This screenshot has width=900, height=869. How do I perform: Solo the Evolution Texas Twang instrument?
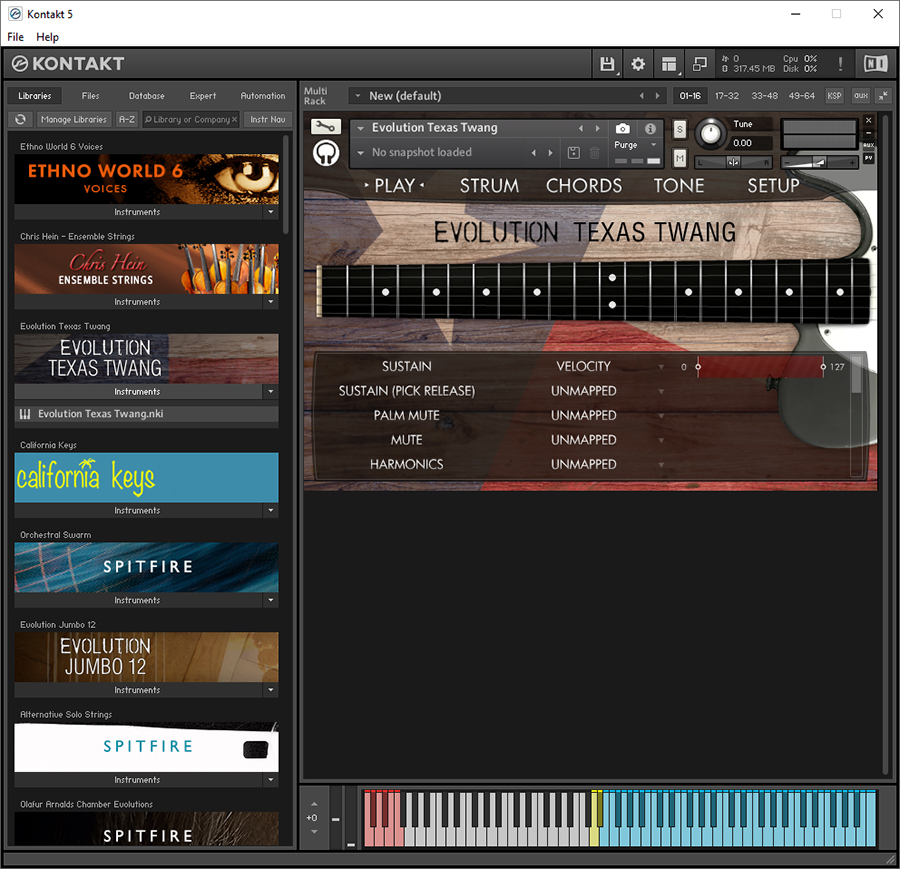tap(680, 129)
